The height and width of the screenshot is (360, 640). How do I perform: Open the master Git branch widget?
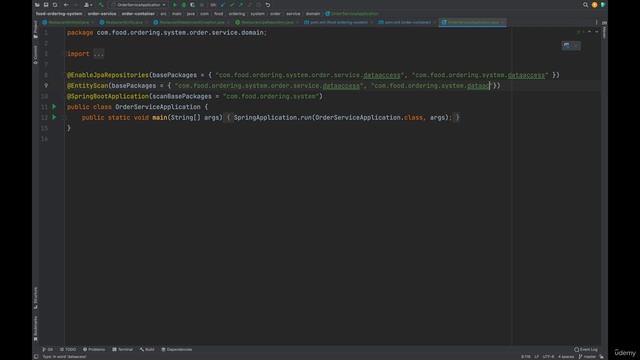pos(587,357)
